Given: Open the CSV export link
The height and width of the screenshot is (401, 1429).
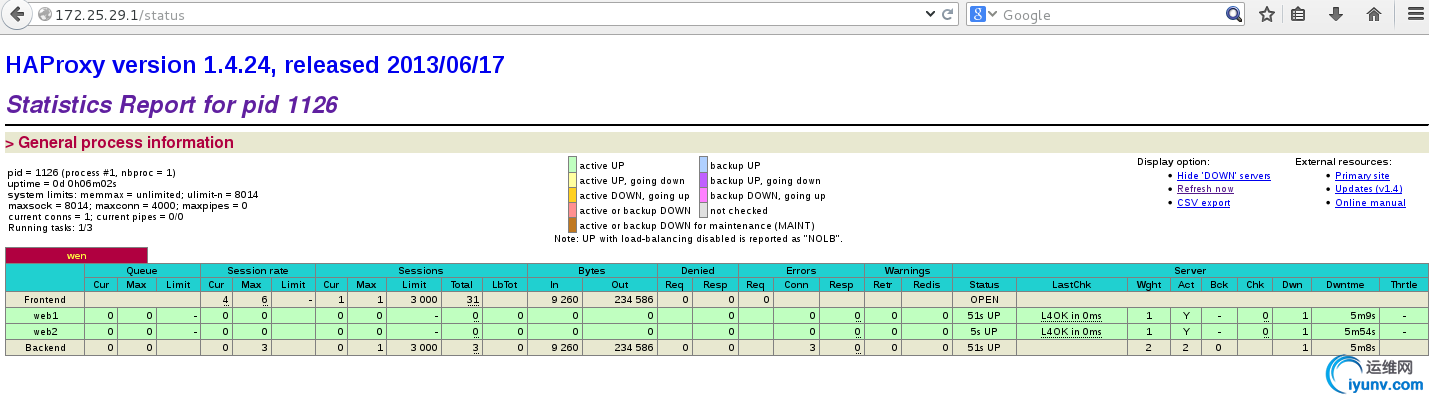Looking at the screenshot, I should point(1203,203).
